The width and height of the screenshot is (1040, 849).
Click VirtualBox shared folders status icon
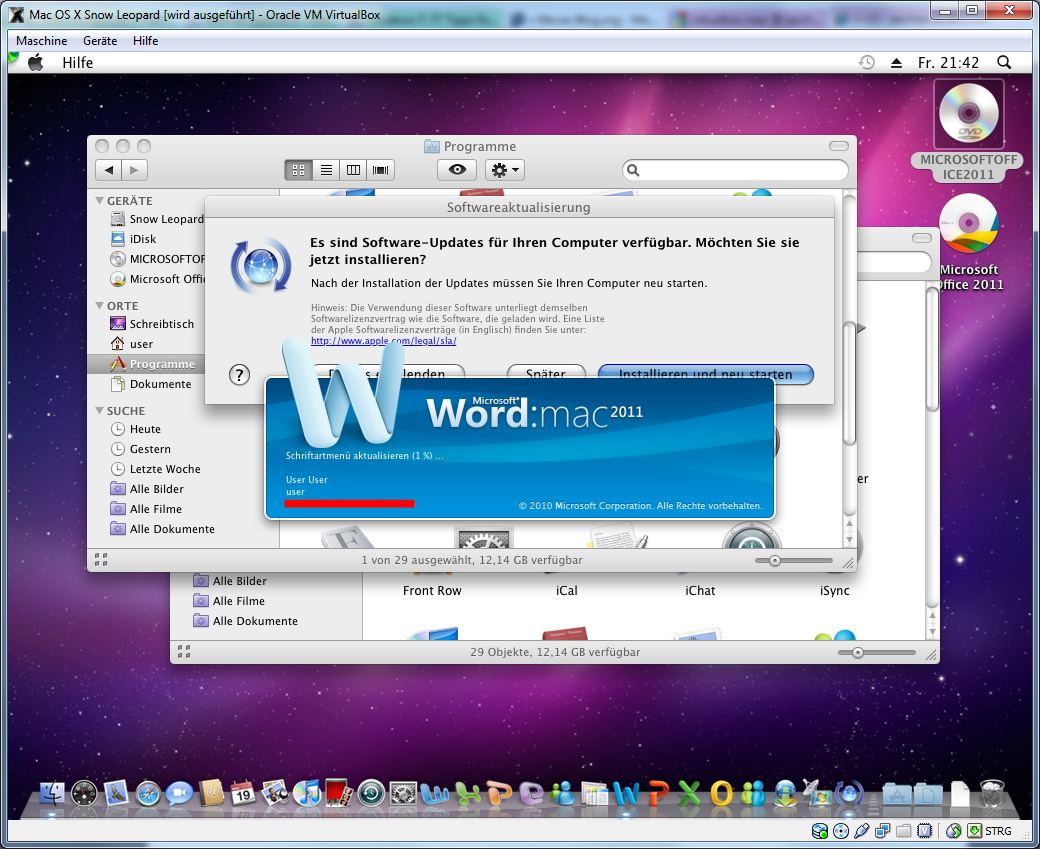click(903, 830)
